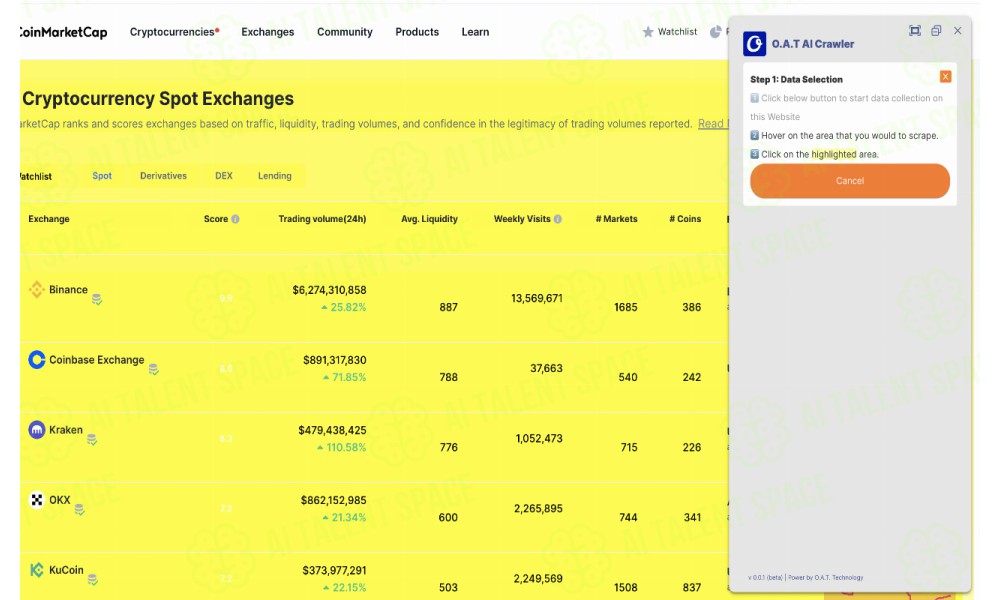This screenshot has height=600, width=1000.
Task: Click the info icon next to Score
Action: 235,219
